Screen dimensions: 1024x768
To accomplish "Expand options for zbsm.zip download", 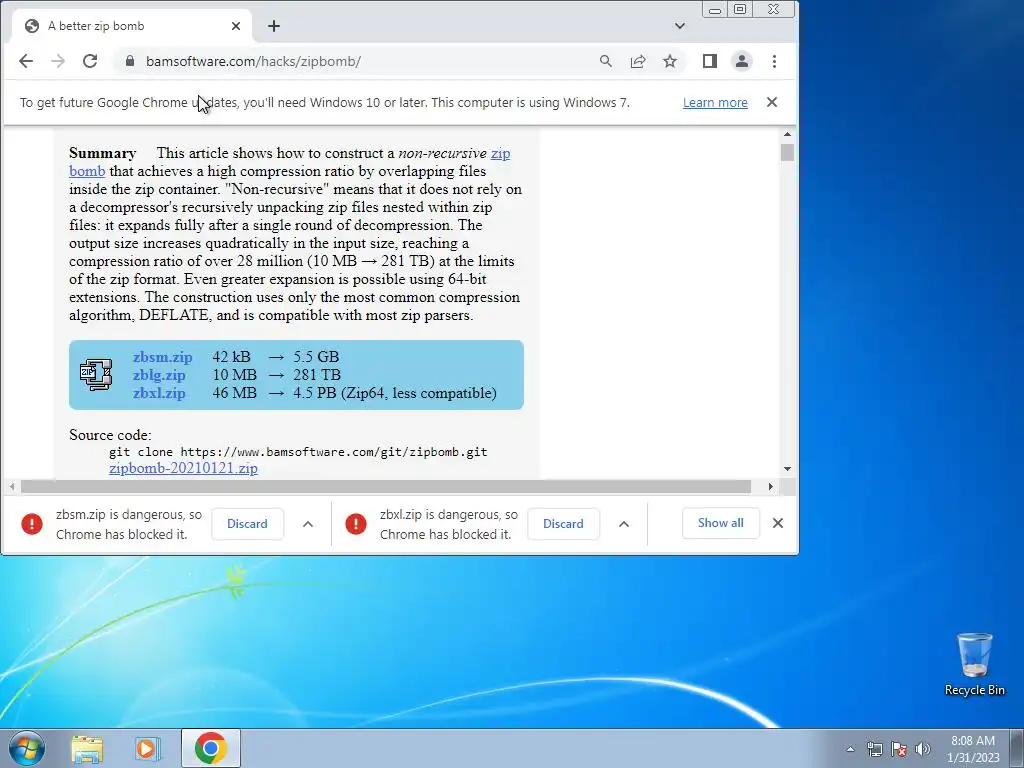I will [x=308, y=524].
